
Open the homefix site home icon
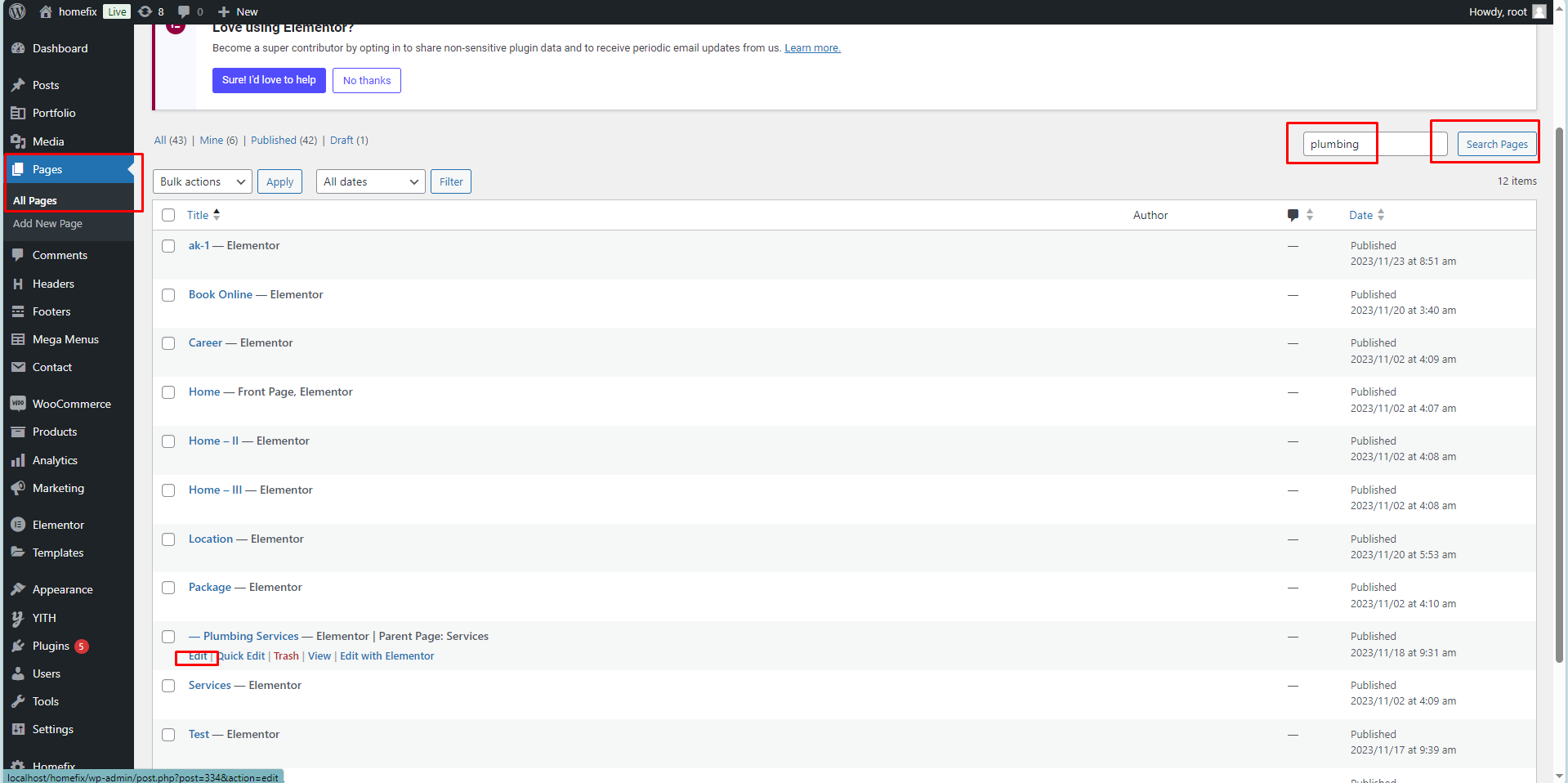coord(46,11)
